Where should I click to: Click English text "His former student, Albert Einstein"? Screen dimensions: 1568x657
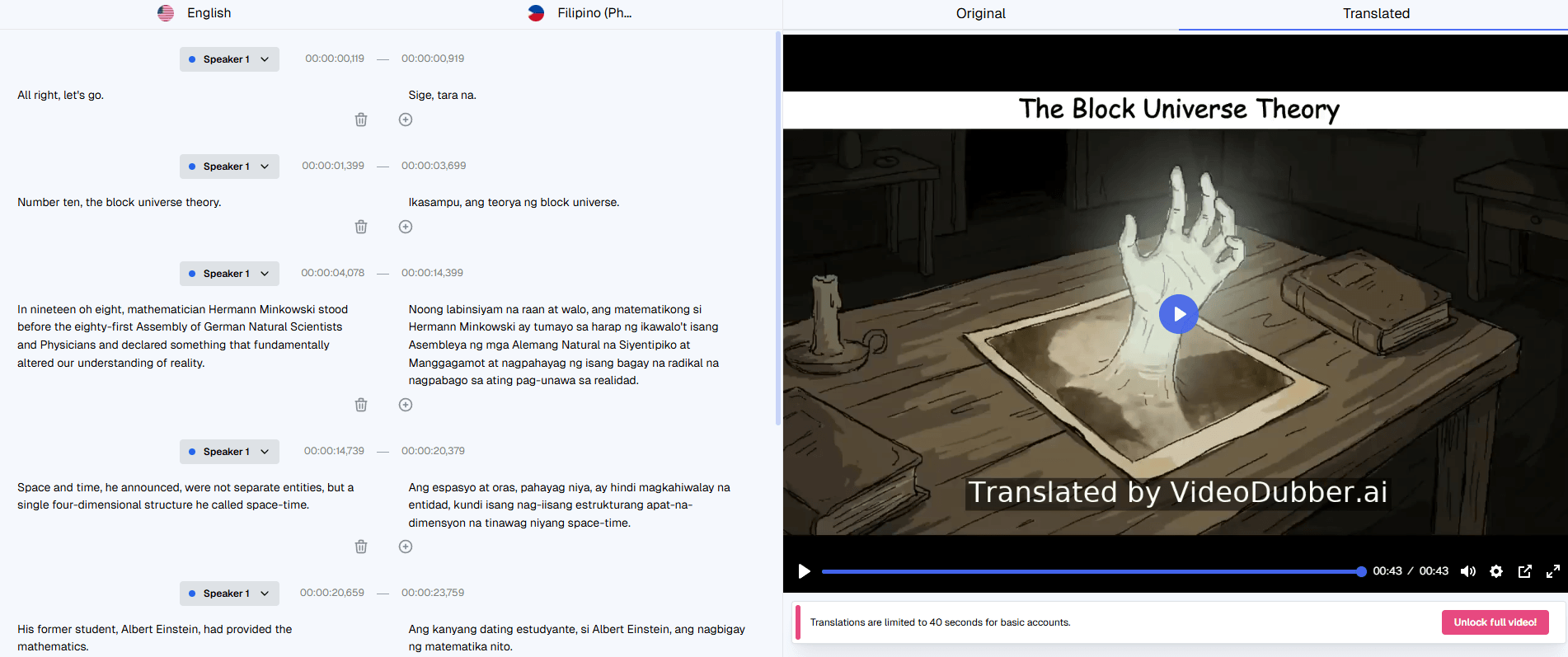(155, 638)
